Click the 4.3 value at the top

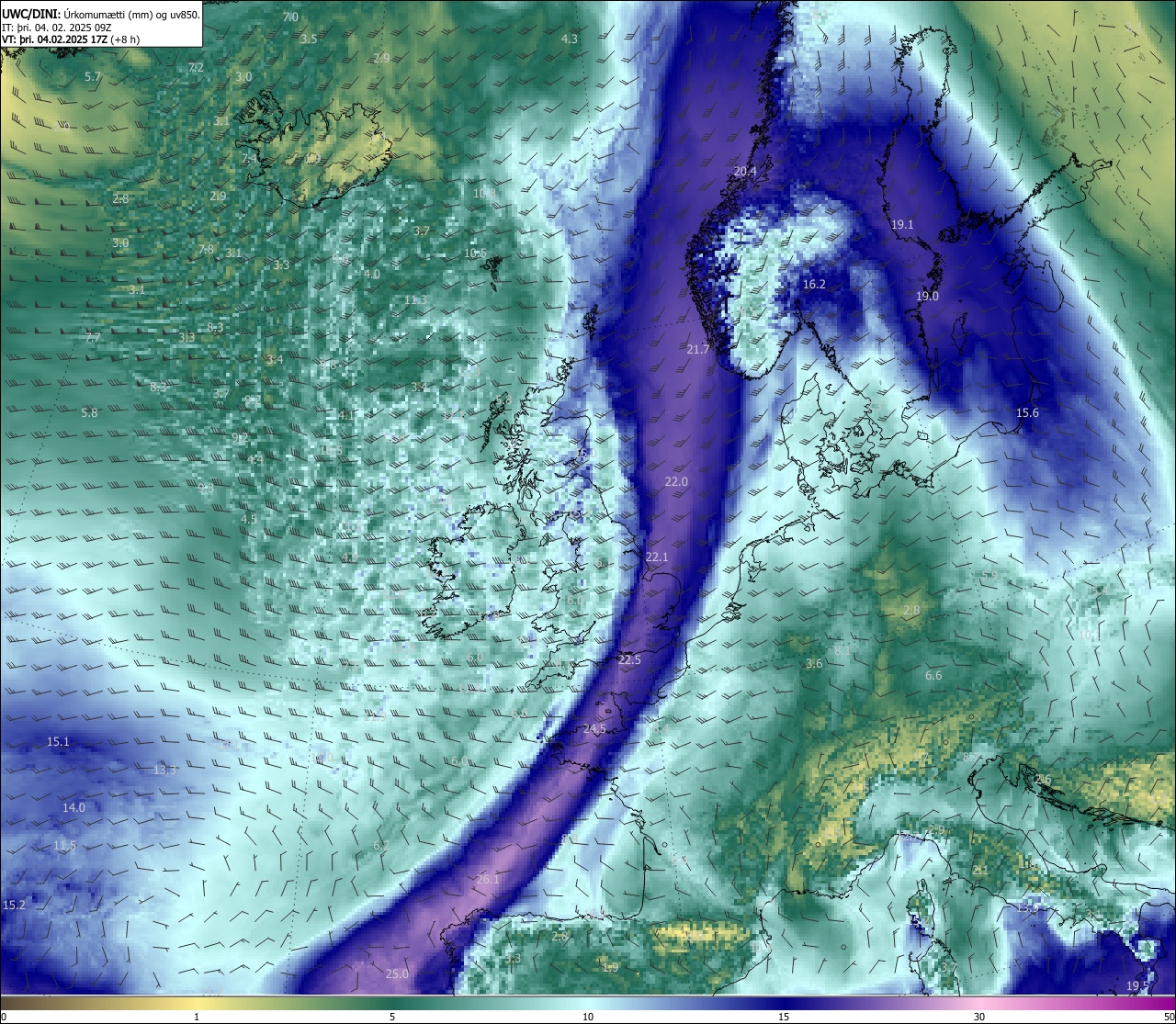point(570,39)
